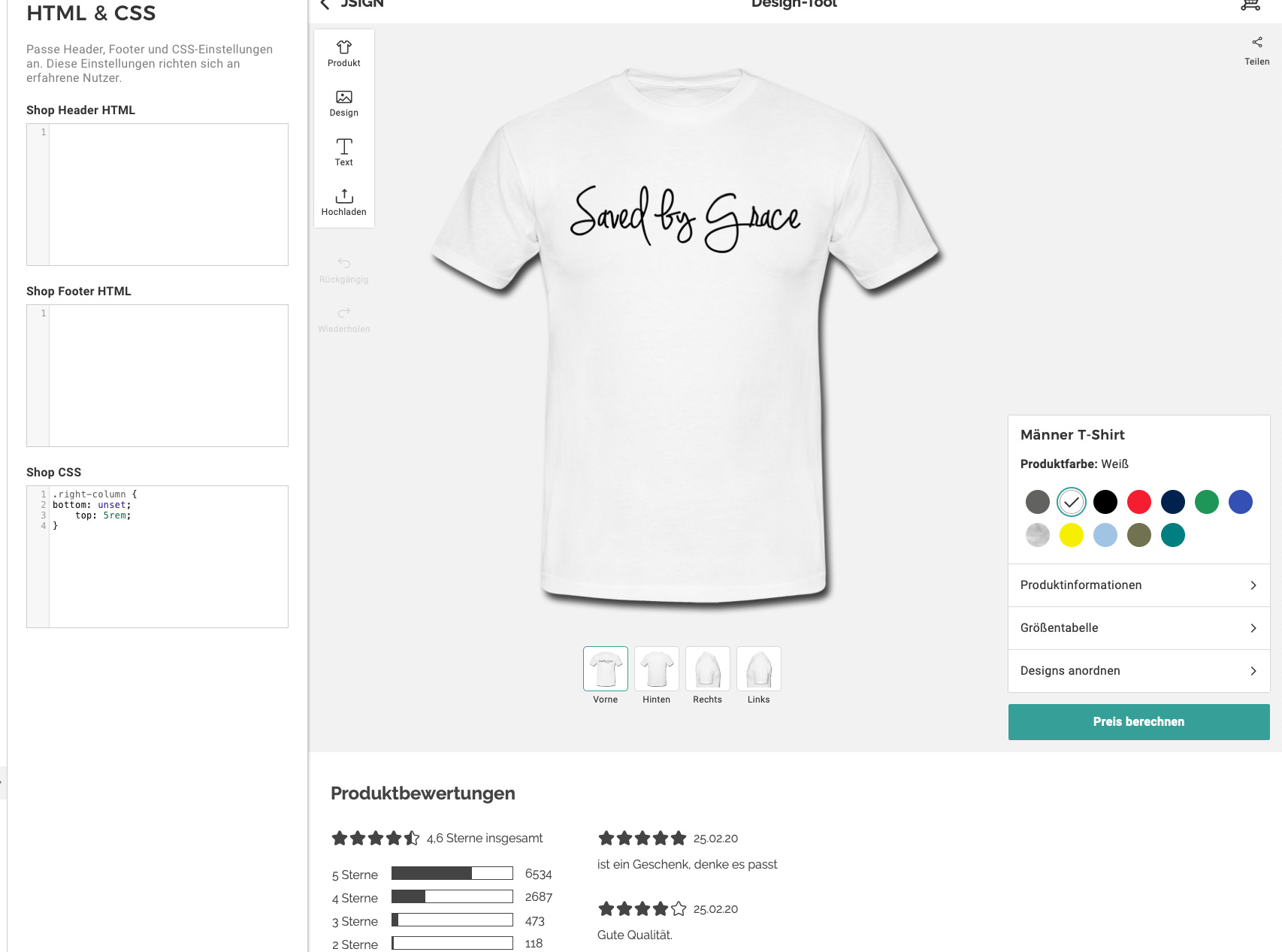1282x952 pixels.
Task: Switch to the Rechts view
Action: (x=707, y=669)
